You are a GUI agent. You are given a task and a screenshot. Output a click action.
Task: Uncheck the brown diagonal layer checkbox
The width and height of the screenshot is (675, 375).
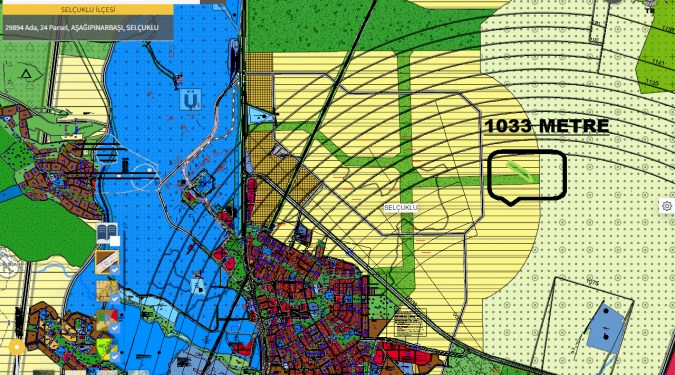coord(115,270)
